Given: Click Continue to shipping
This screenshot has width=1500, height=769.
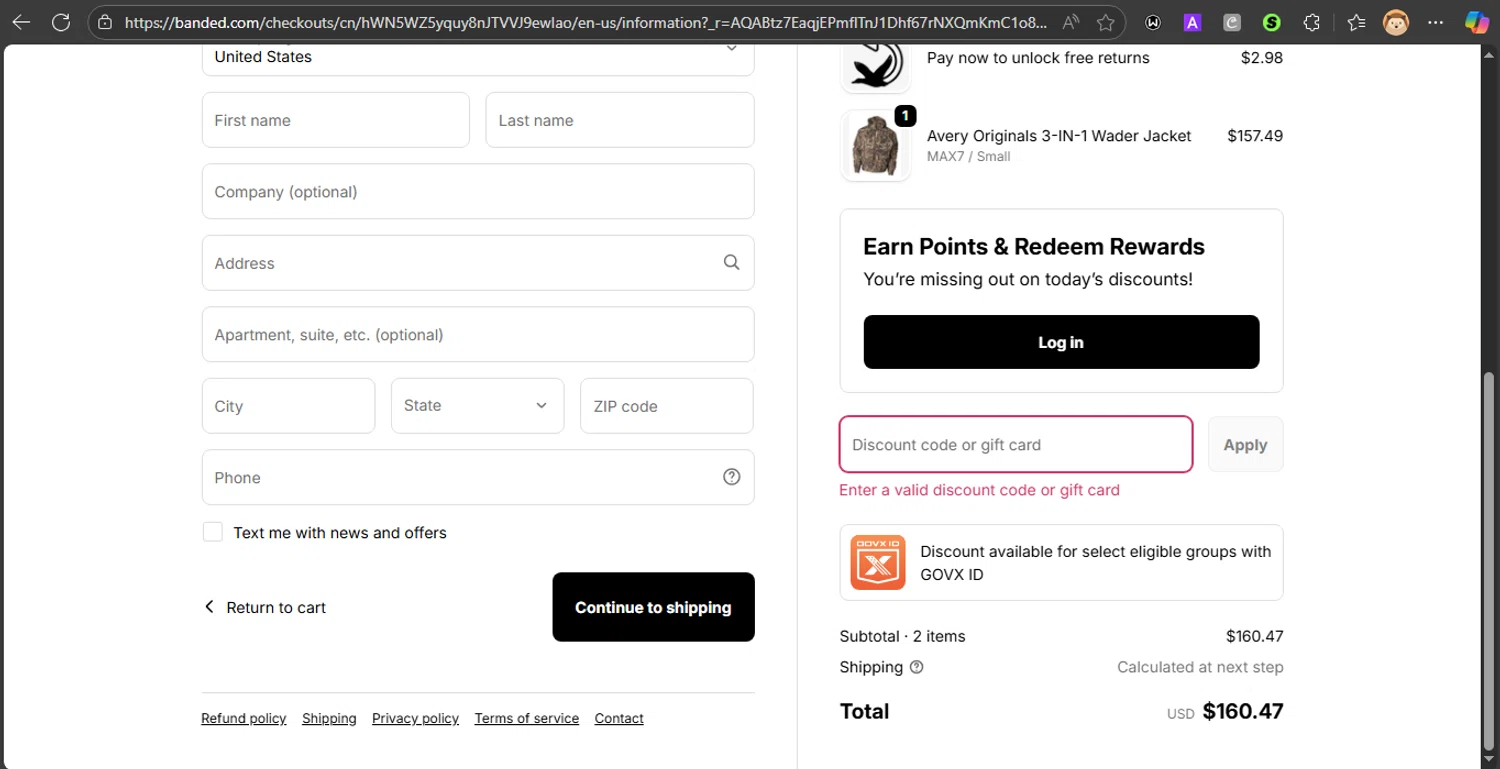Looking at the screenshot, I should [653, 607].
